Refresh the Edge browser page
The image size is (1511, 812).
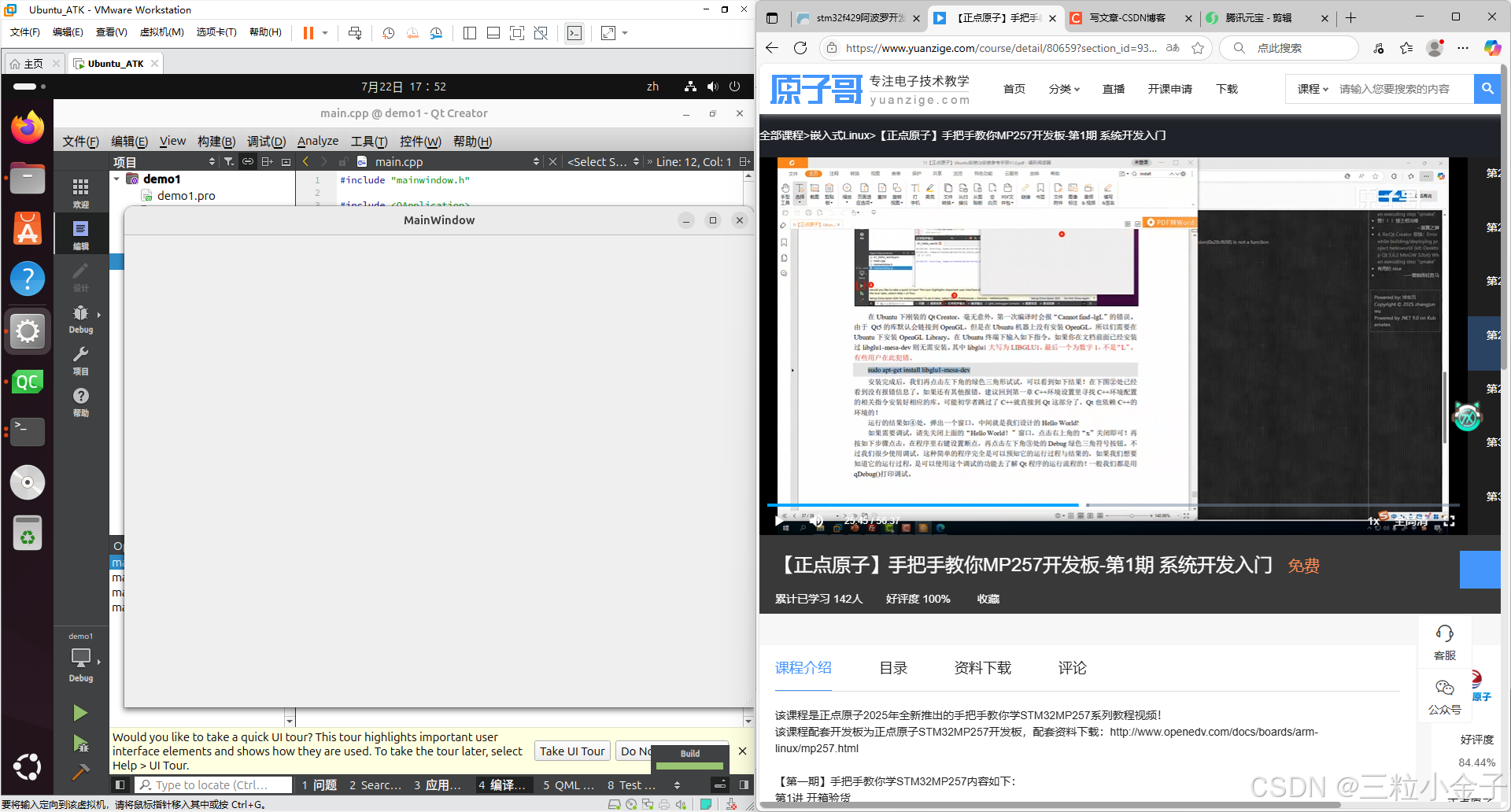800,48
